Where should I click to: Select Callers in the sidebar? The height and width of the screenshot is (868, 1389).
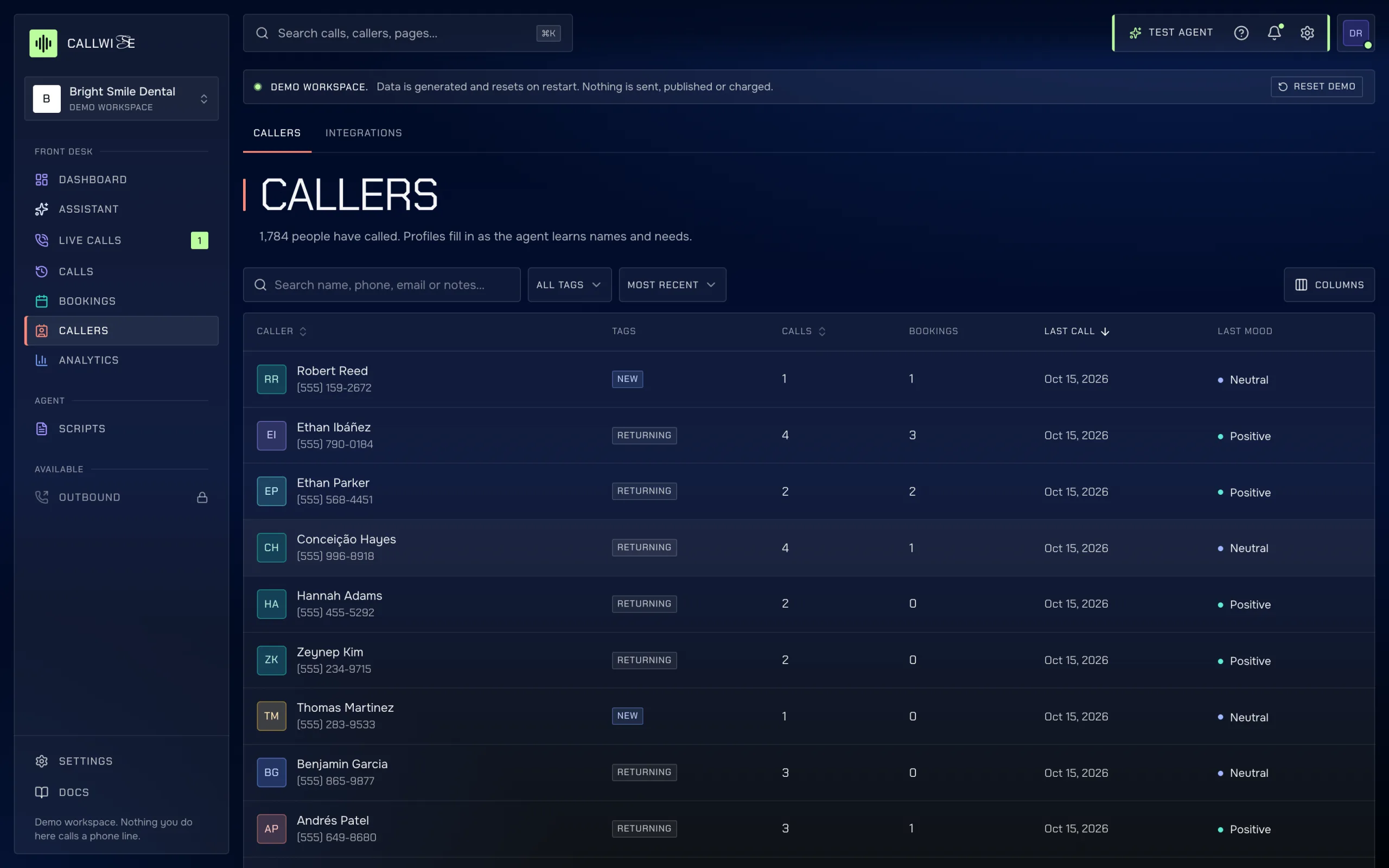pyautogui.click(x=121, y=331)
